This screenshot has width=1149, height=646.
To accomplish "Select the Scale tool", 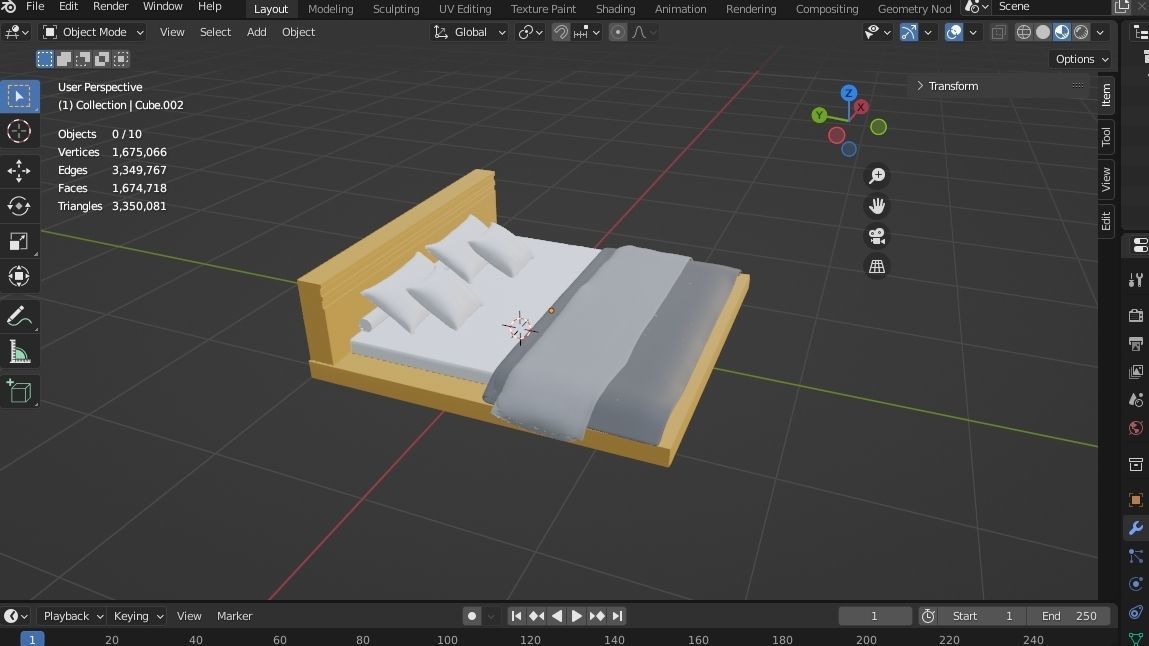I will (19, 241).
